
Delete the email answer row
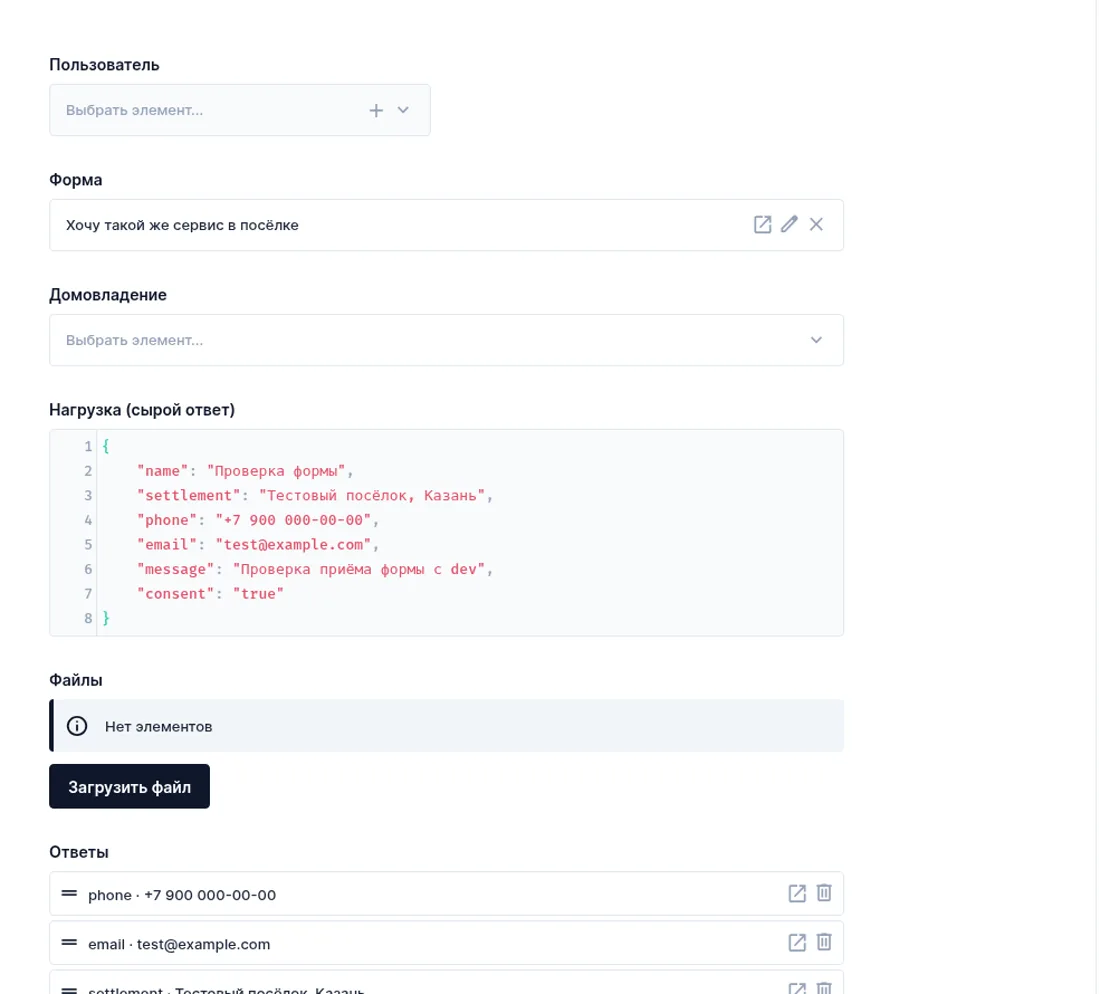[824, 943]
